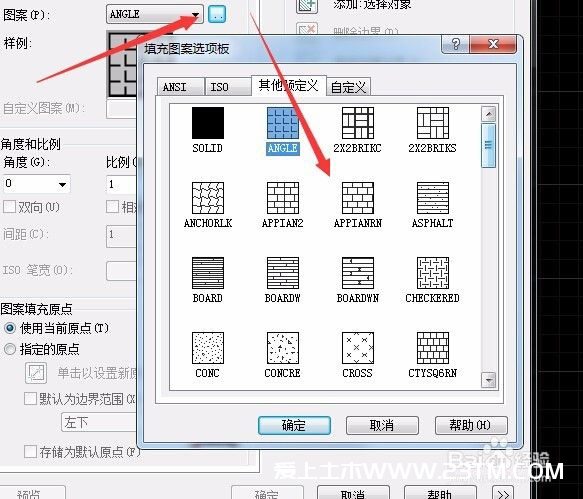Select the ASPHALT pattern icon

[433, 198]
